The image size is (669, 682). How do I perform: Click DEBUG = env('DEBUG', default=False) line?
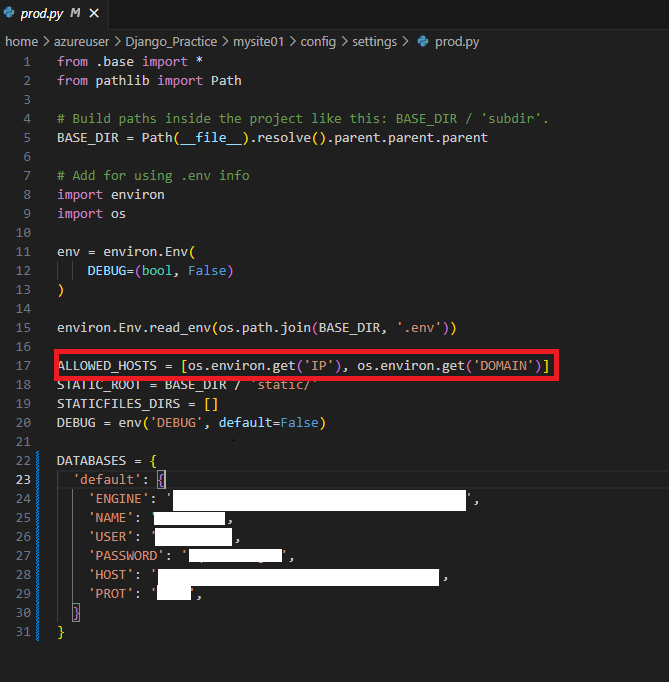click(x=191, y=423)
